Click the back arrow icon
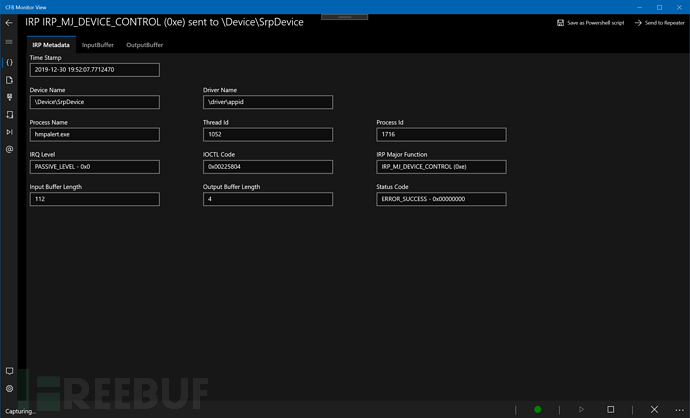Viewport: 690px width, 418px height. (9, 22)
